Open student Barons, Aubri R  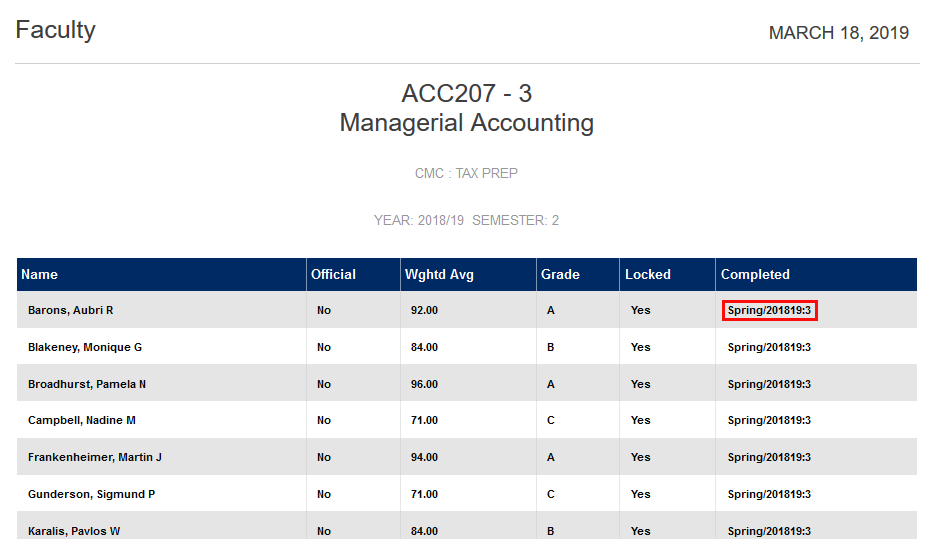pos(70,311)
